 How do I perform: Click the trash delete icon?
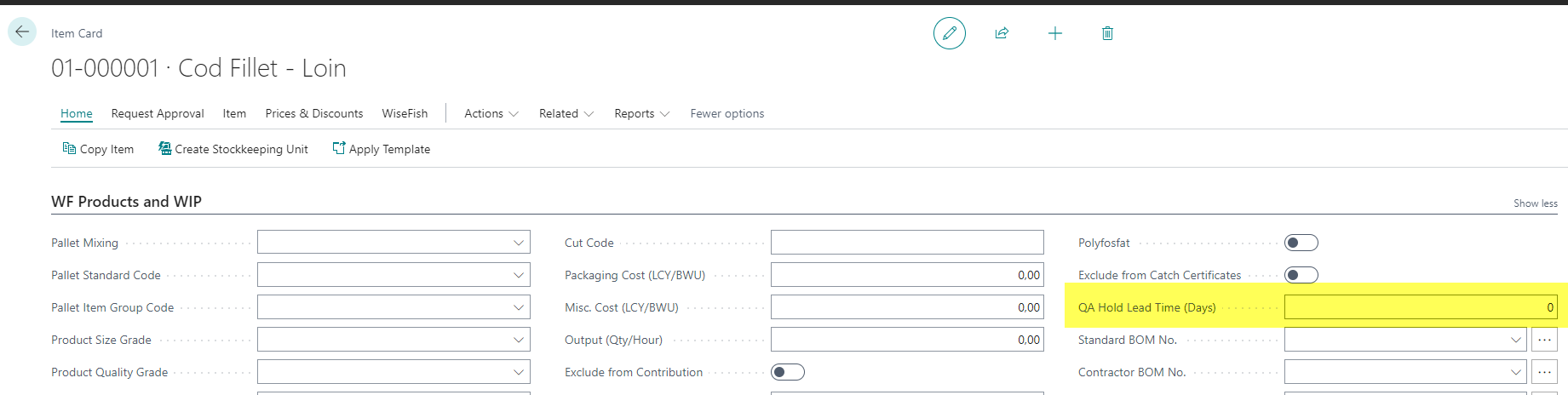point(1107,33)
